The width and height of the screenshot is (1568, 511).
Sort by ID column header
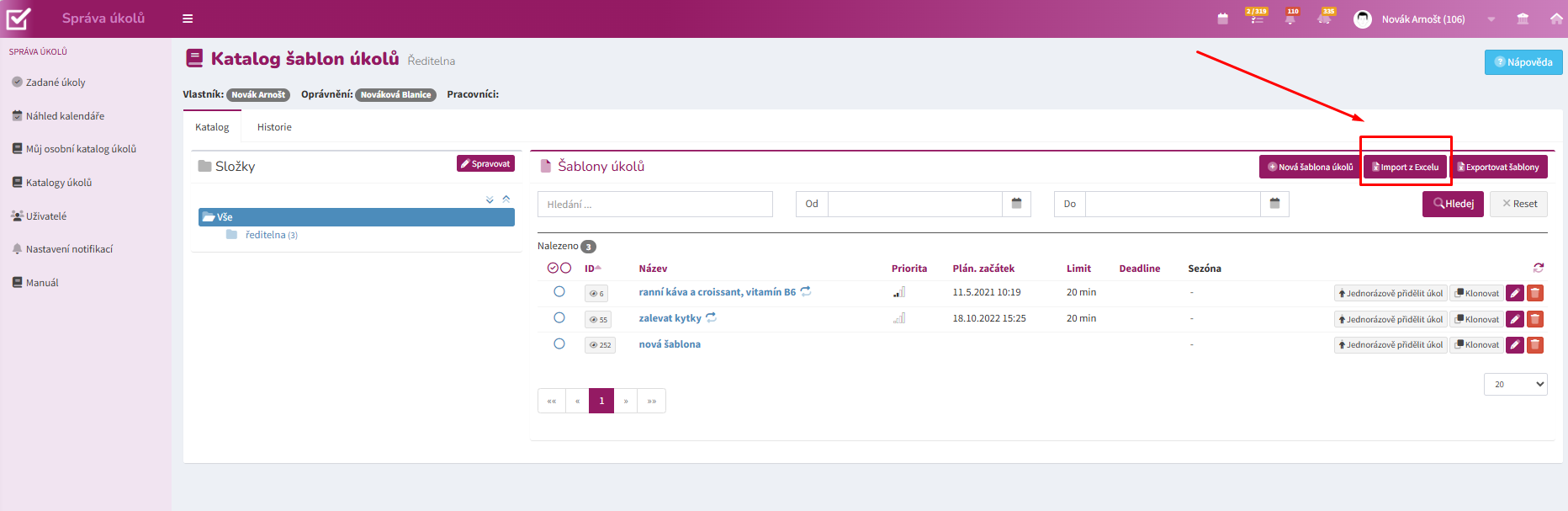[x=593, y=269]
